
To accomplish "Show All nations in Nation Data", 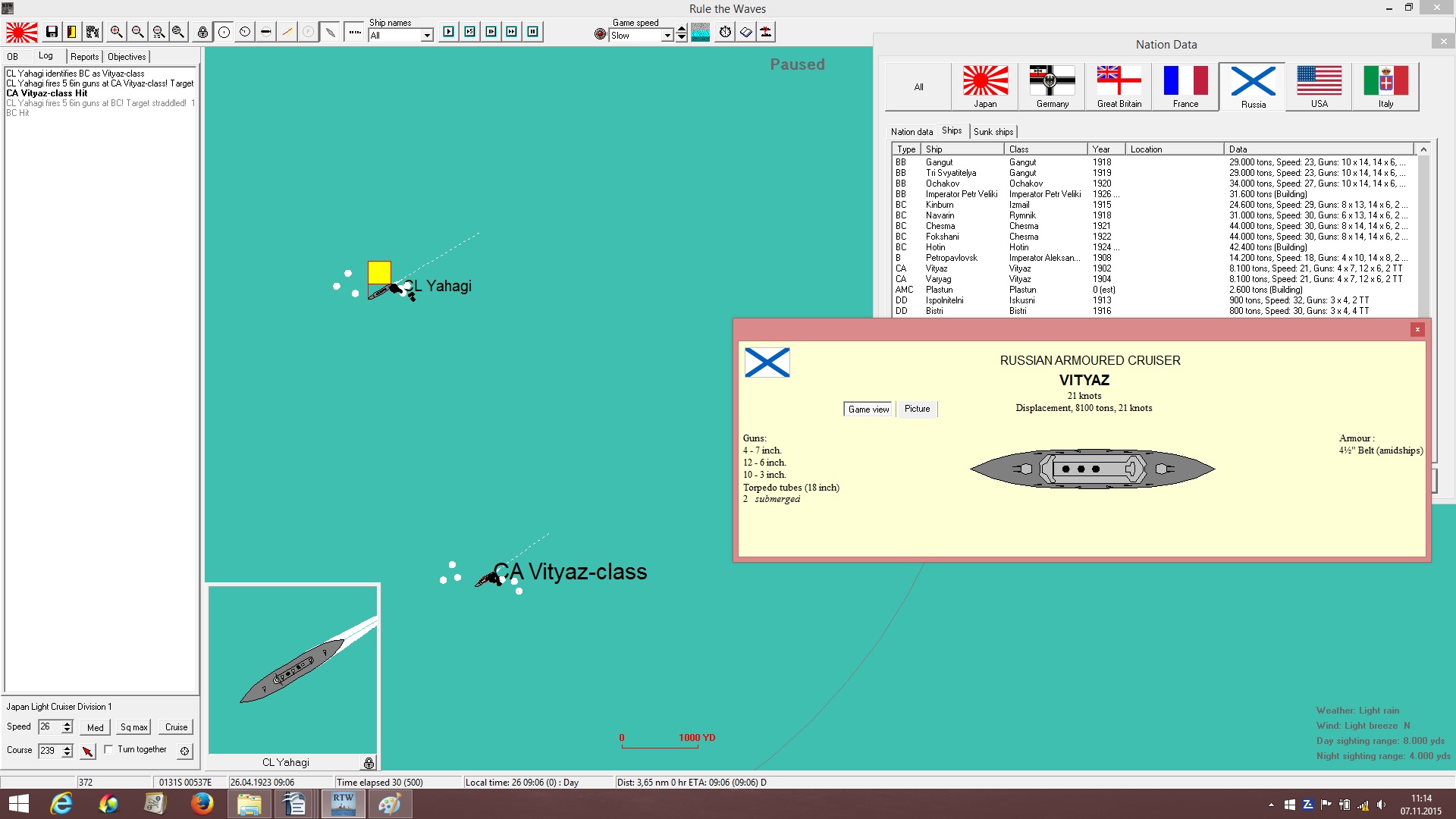I will 918,86.
